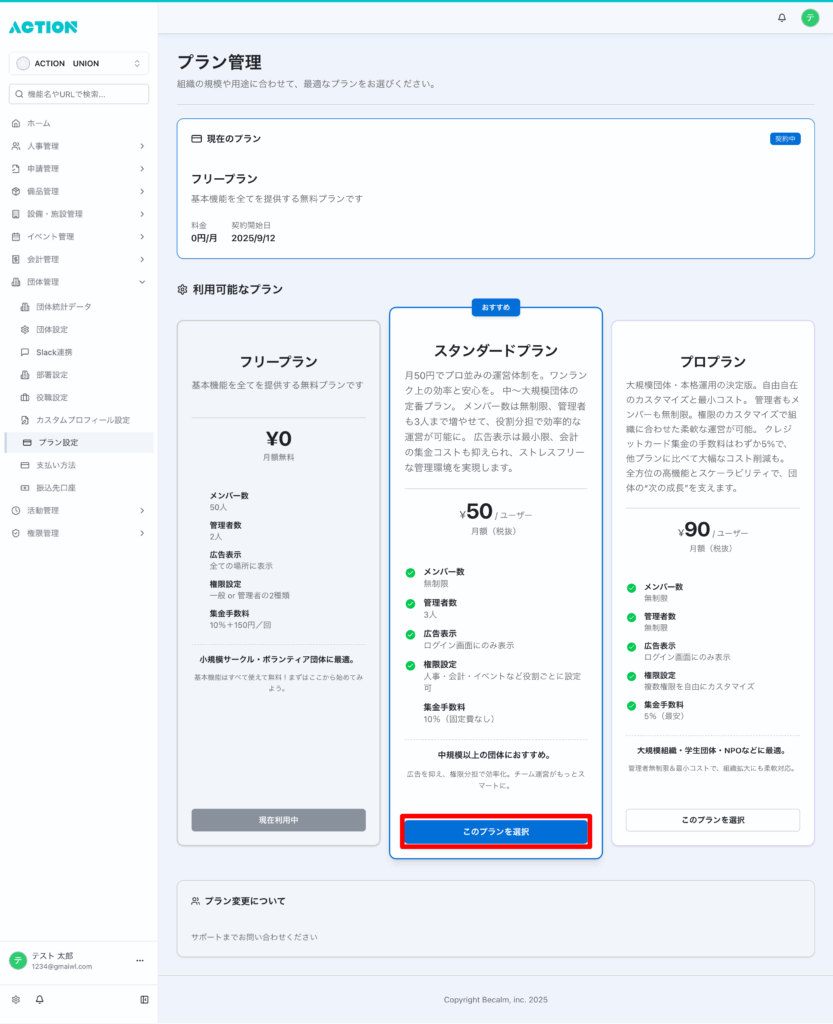
Task: Select the スタンダードプラン with このプランを選択
Action: point(495,832)
